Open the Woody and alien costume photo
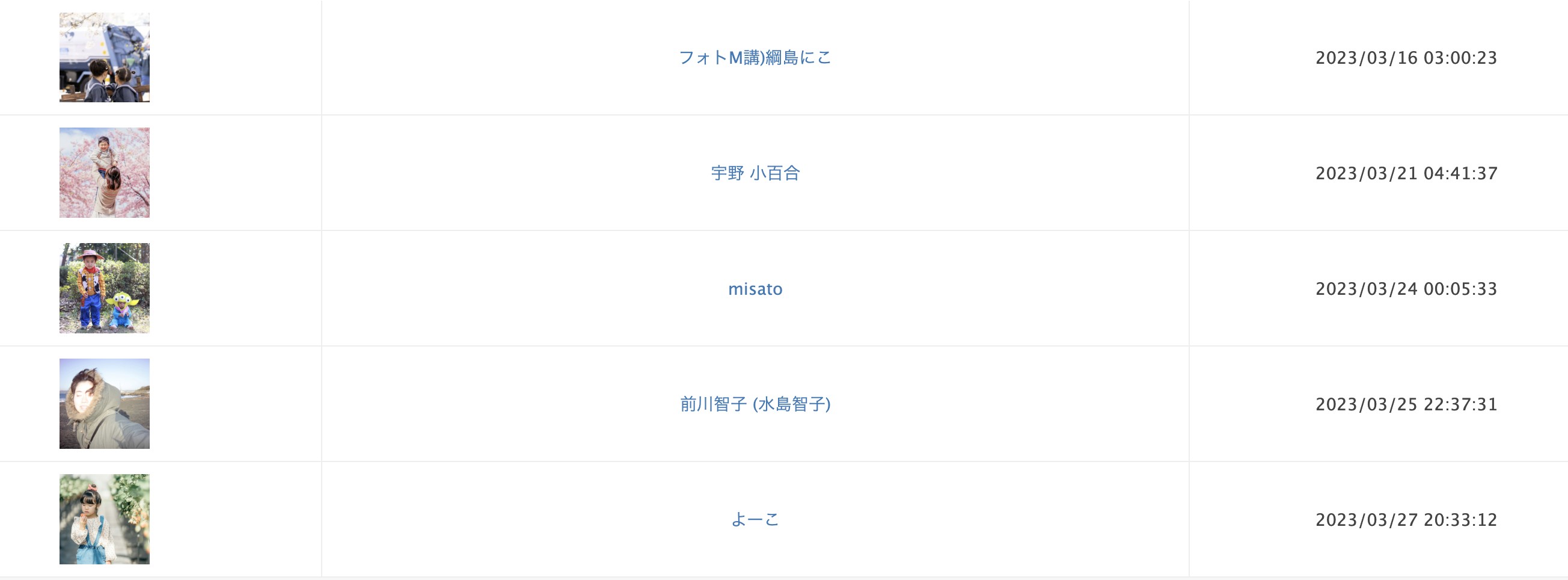This screenshot has width=1568, height=580. click(104, 288)
